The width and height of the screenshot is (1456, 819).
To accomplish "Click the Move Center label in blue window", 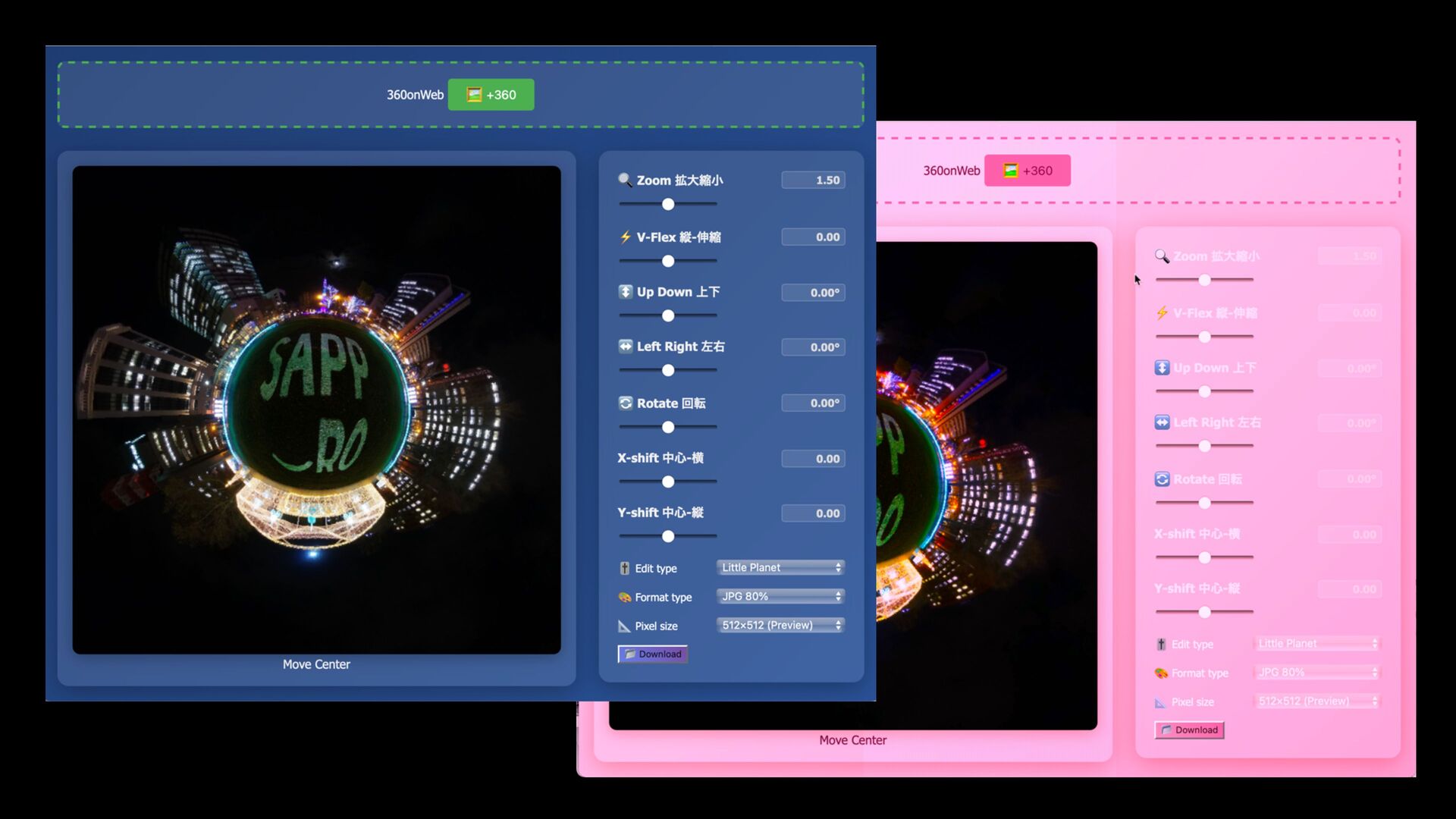I will pyautogui.click(x=316, y=664).
